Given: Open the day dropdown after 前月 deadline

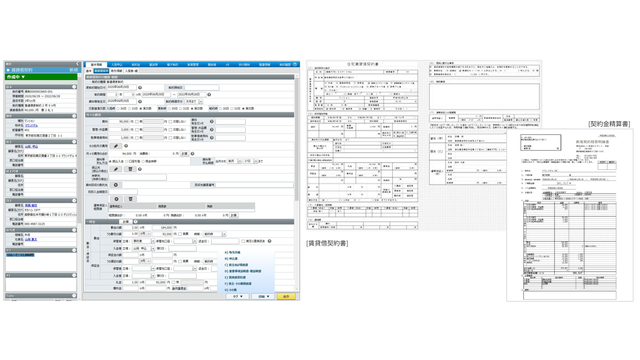Looking at the screenshot, I should click(251, 162).
